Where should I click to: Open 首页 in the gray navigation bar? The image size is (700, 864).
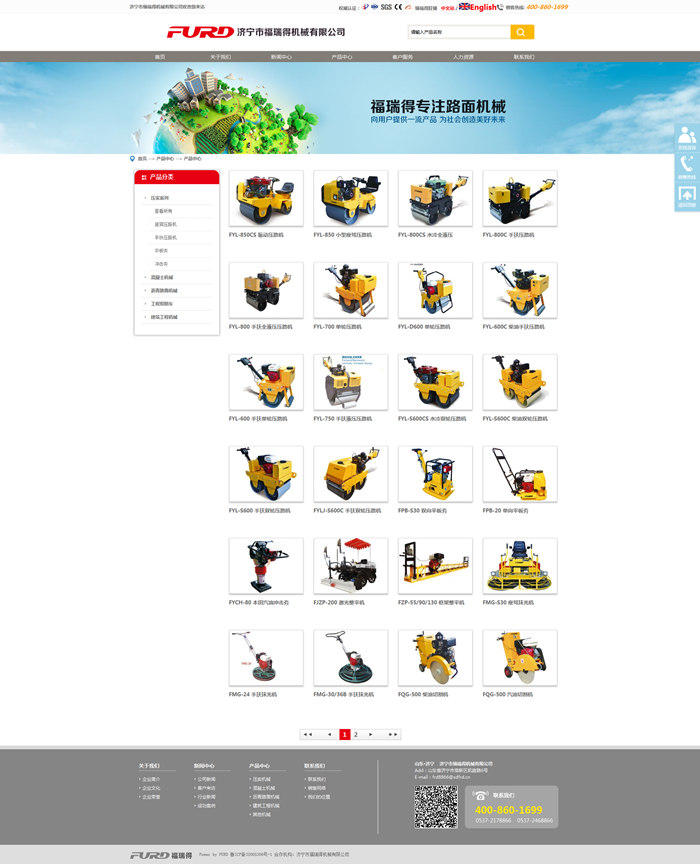coord(159,57)
